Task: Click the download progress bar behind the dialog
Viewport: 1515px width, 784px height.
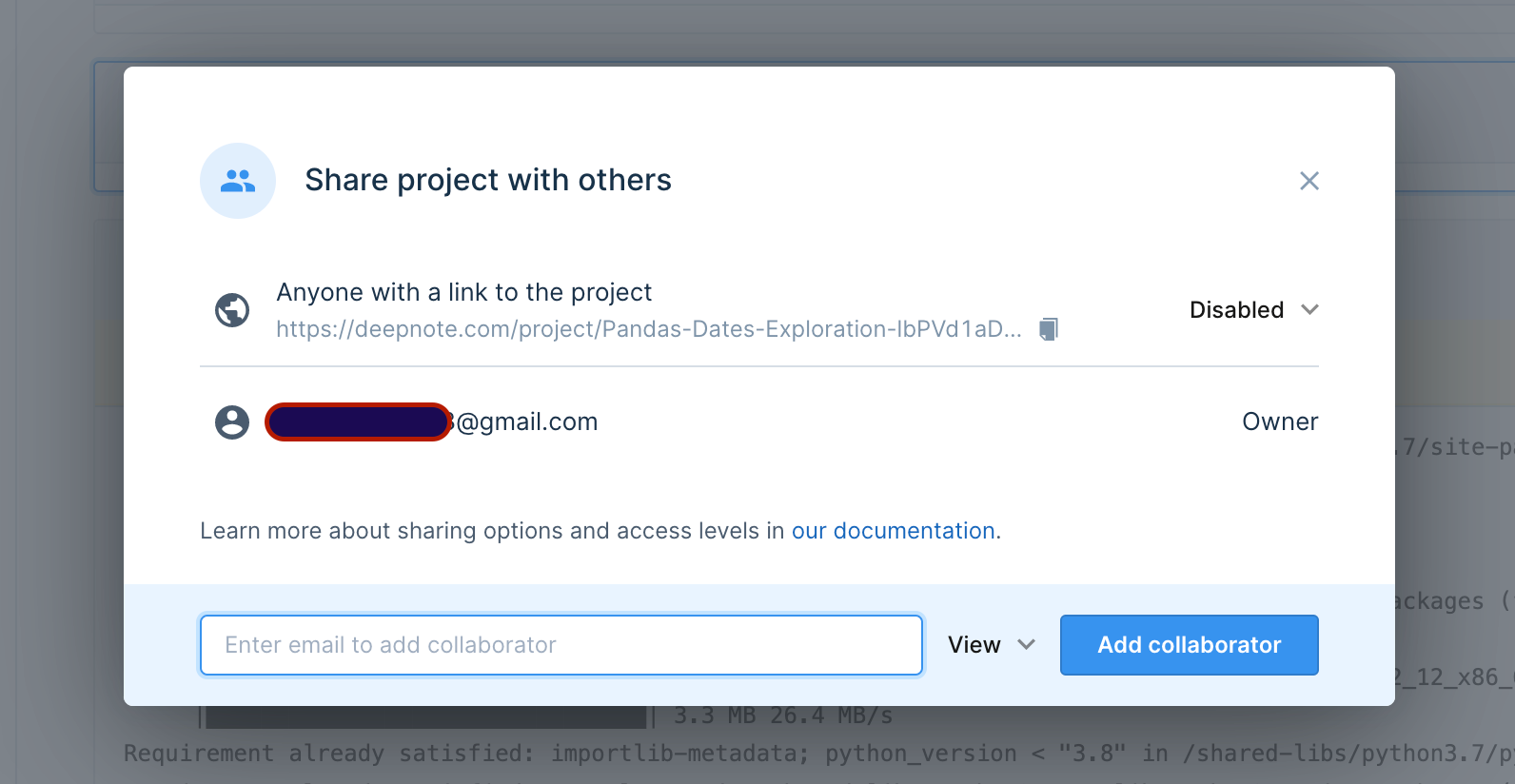Action: coord(425,717)
